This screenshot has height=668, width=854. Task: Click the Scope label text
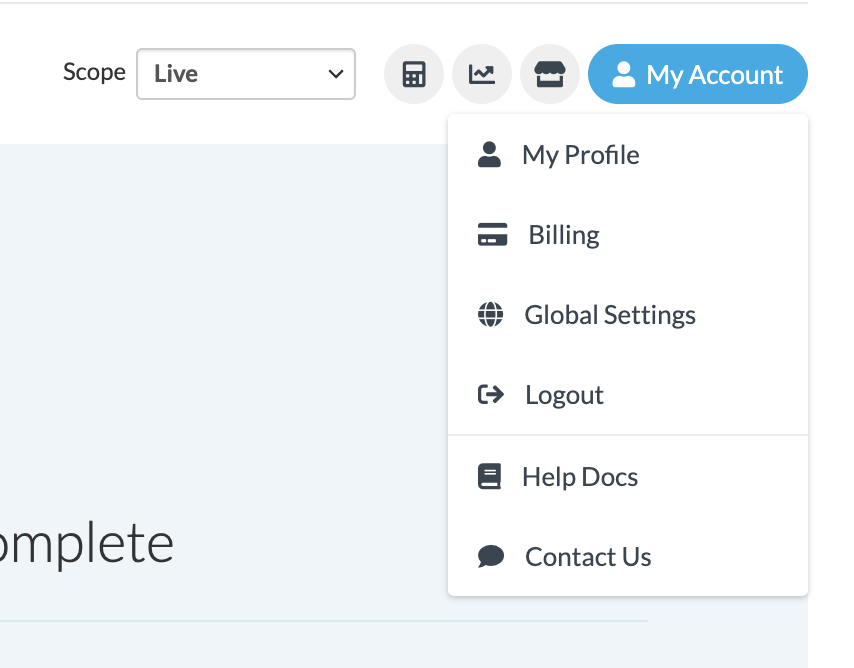(94, 72)
